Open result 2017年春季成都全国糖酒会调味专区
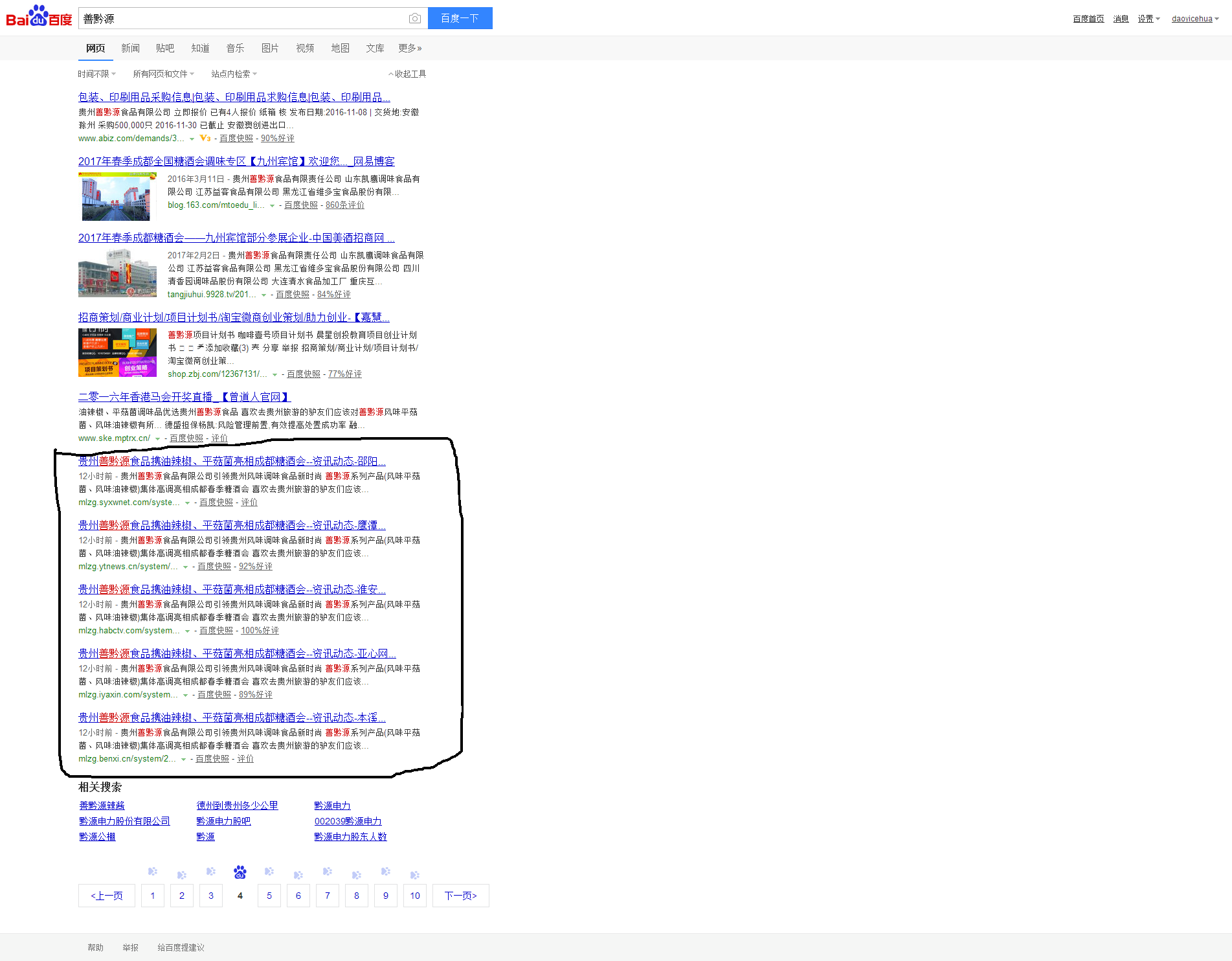The height and width of the screenshot is (961, 1232). coord(236,161)
